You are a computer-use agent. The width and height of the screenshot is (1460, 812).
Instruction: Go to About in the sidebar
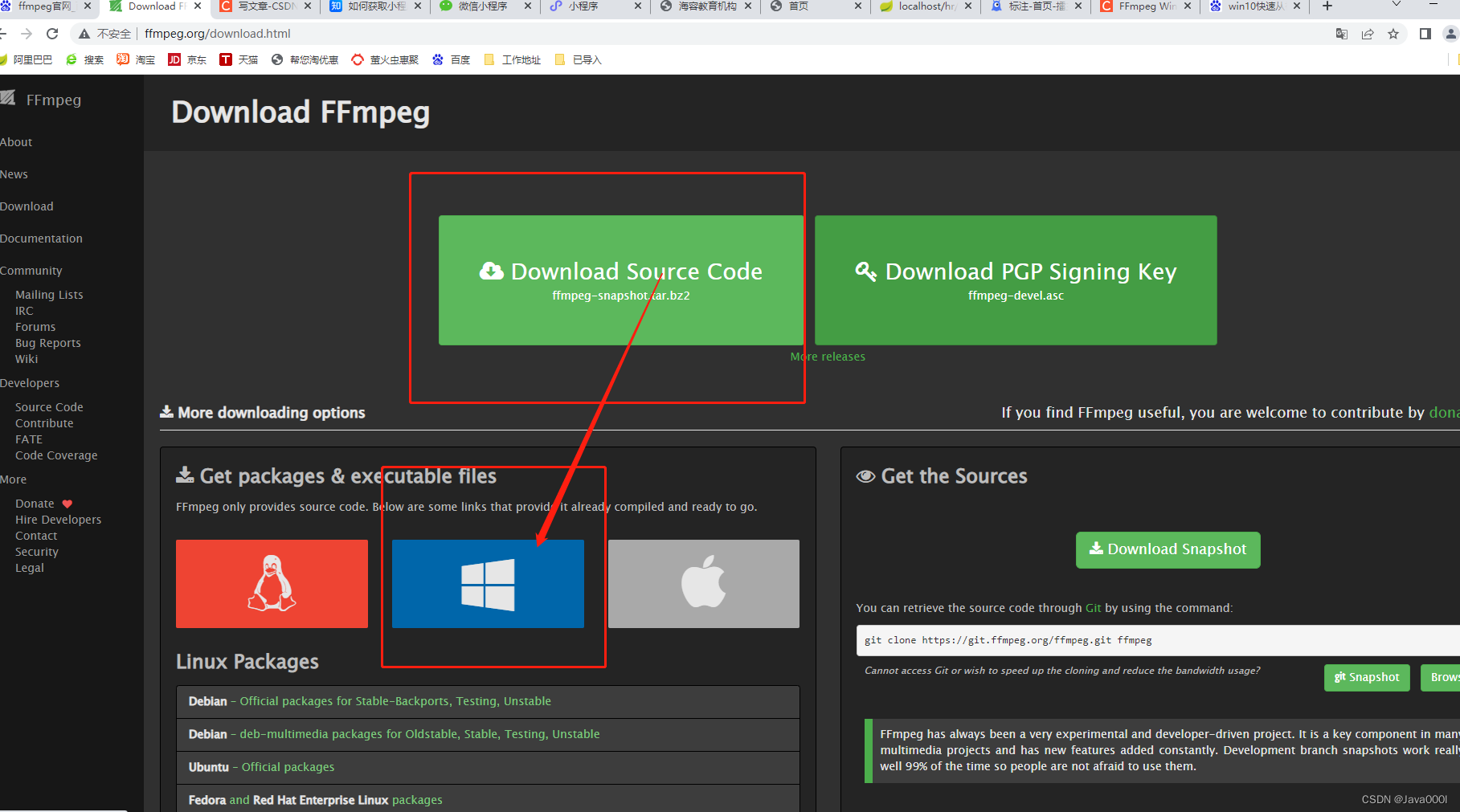click(x=16, y=142)
